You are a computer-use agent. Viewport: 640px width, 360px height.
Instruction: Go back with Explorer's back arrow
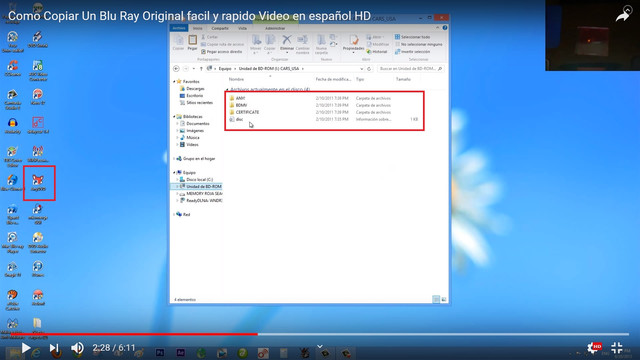(176, 69)
